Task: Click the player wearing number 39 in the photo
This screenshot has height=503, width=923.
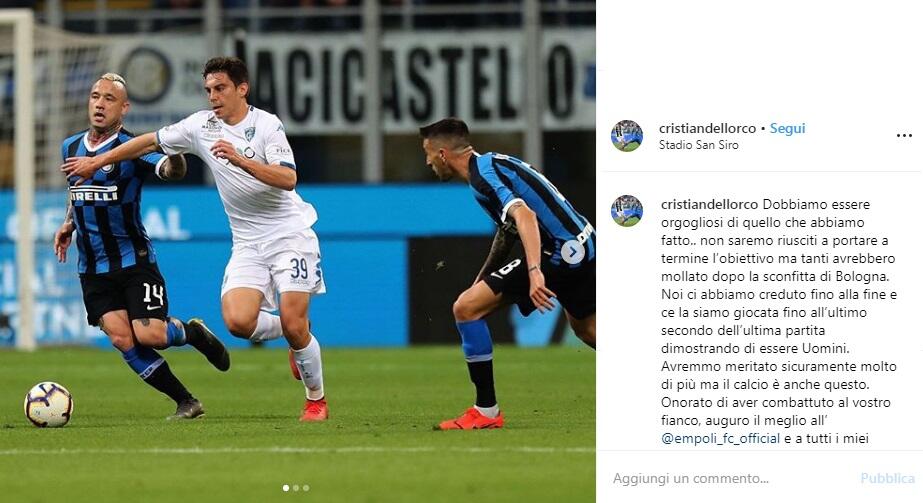Action: click(x=253, y=235)
